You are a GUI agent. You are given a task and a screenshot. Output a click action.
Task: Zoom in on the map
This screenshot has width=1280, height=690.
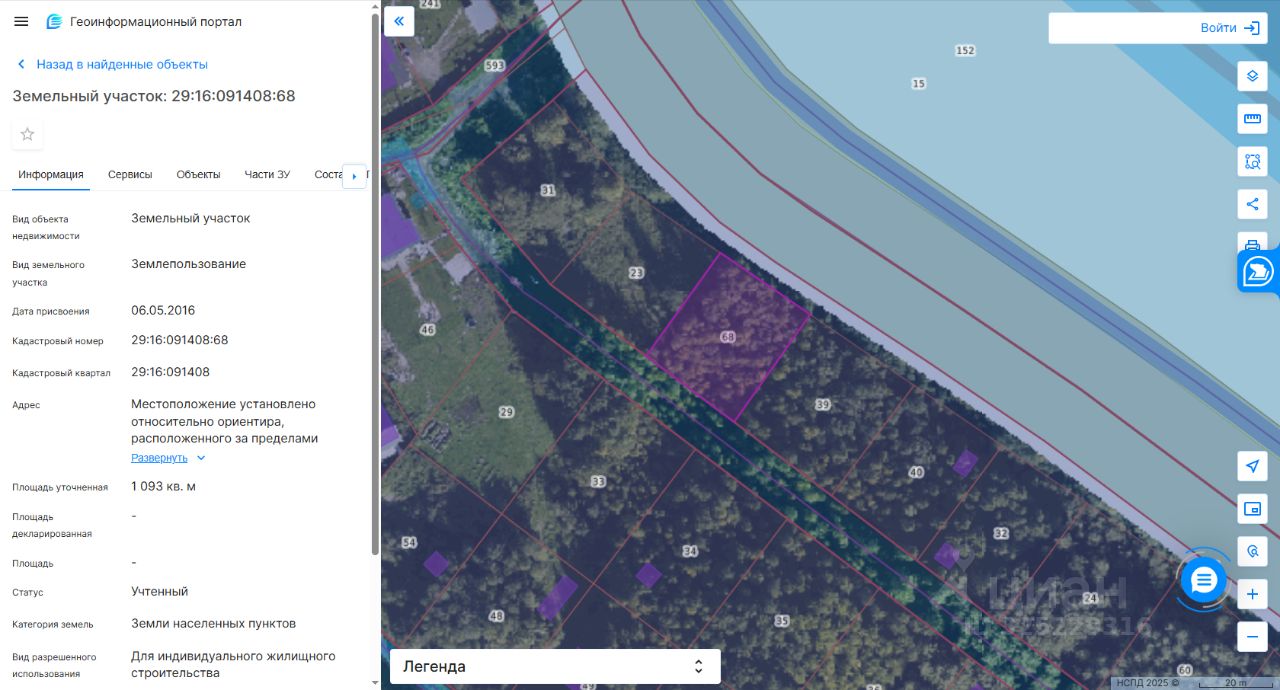1252,595
